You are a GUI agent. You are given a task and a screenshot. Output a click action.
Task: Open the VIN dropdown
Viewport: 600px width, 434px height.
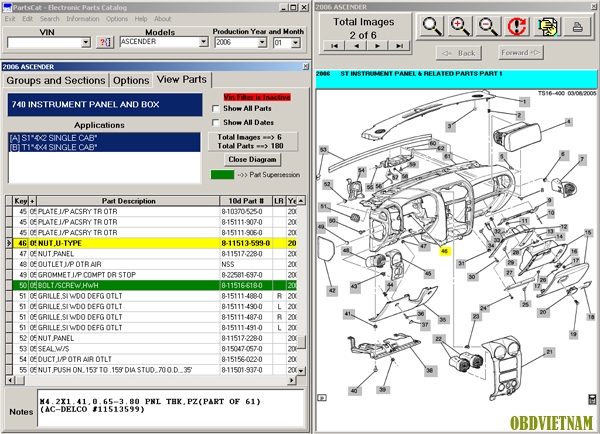tap(86, 42)
